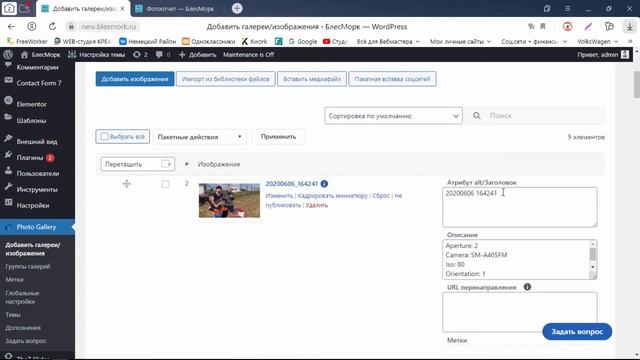Click the drag handle icon for image row 2
Screen dimensions: 640x360
tap(127, 184)
